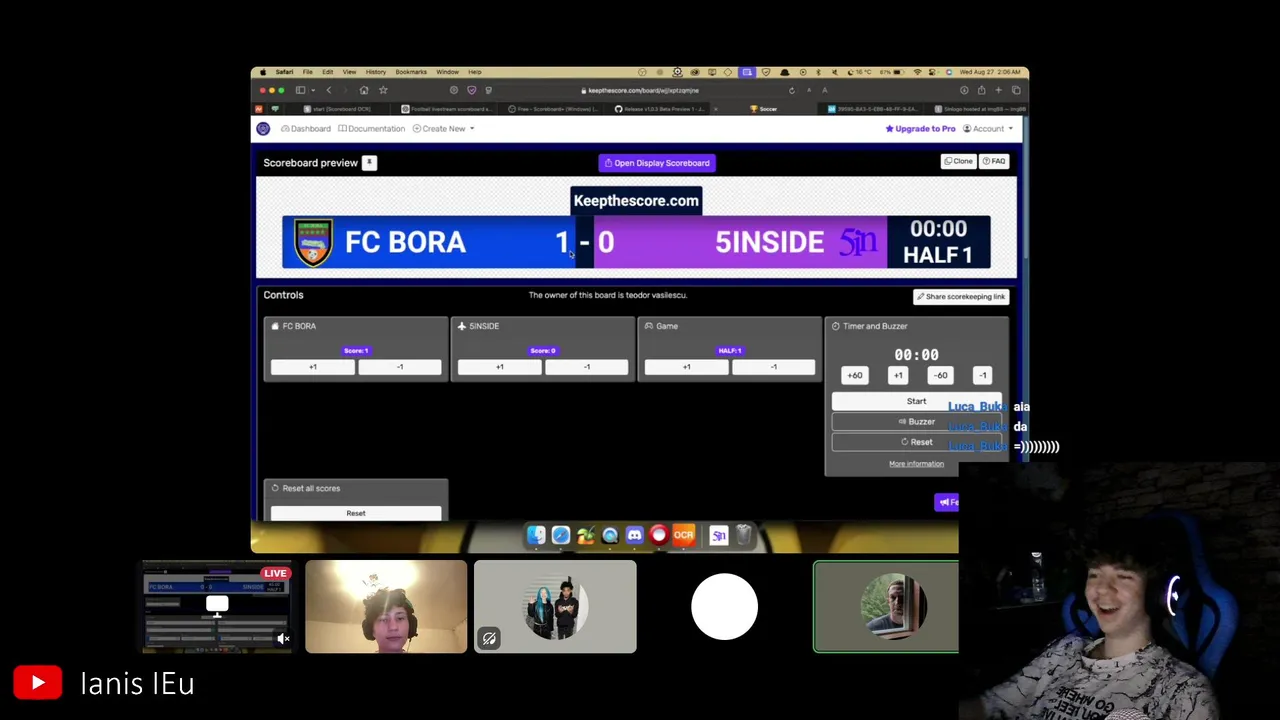Click the home icon in Safari toolbar
1280x720 pixels.
(363, 90)
